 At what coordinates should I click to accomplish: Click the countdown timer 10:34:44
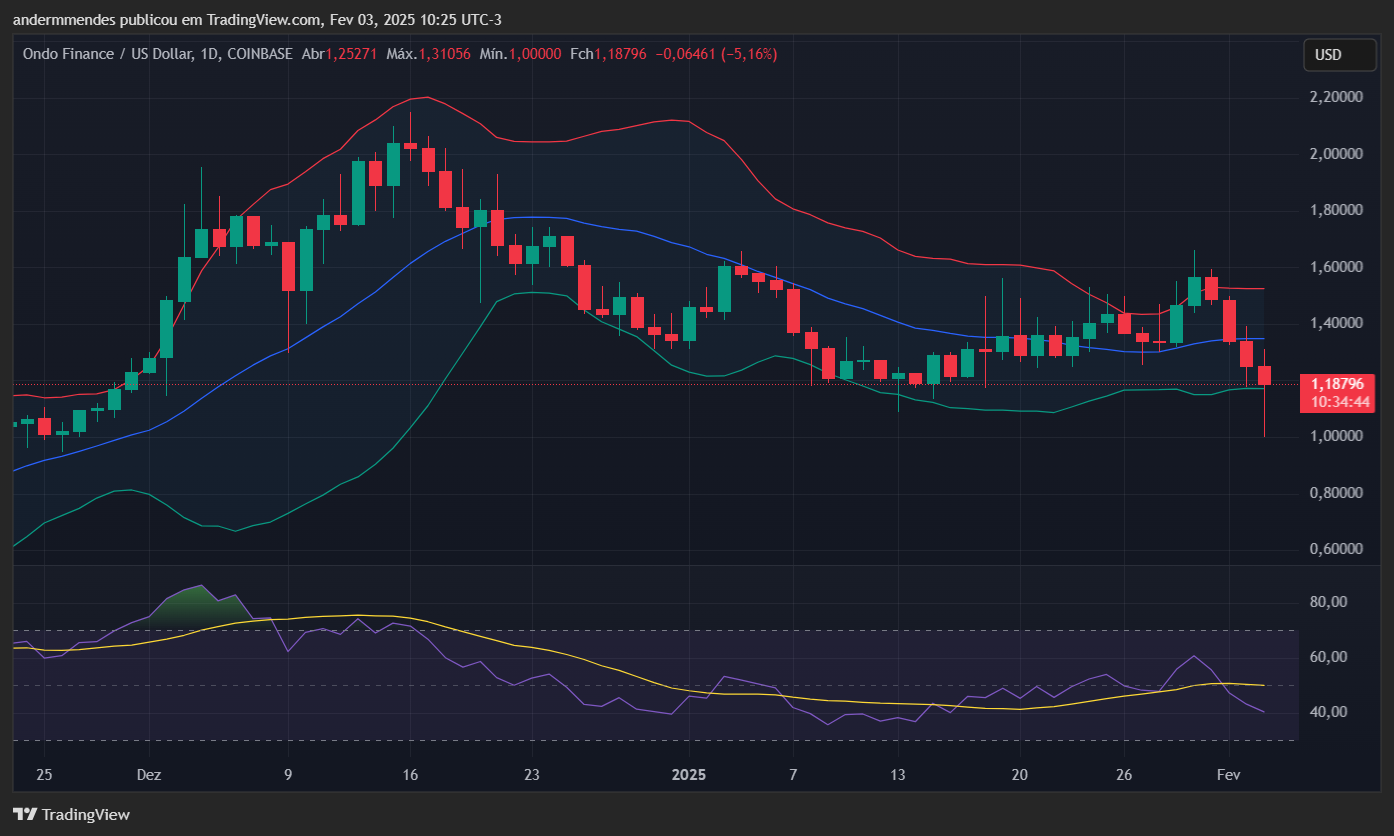click(1340, 402)
